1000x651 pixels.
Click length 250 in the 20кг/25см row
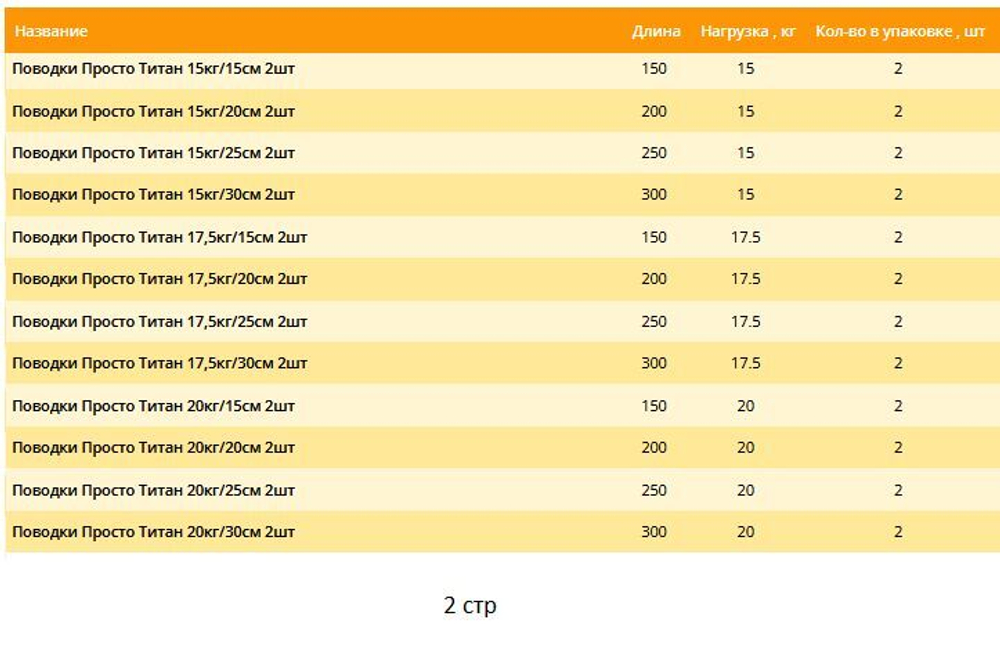pos(654,490)
